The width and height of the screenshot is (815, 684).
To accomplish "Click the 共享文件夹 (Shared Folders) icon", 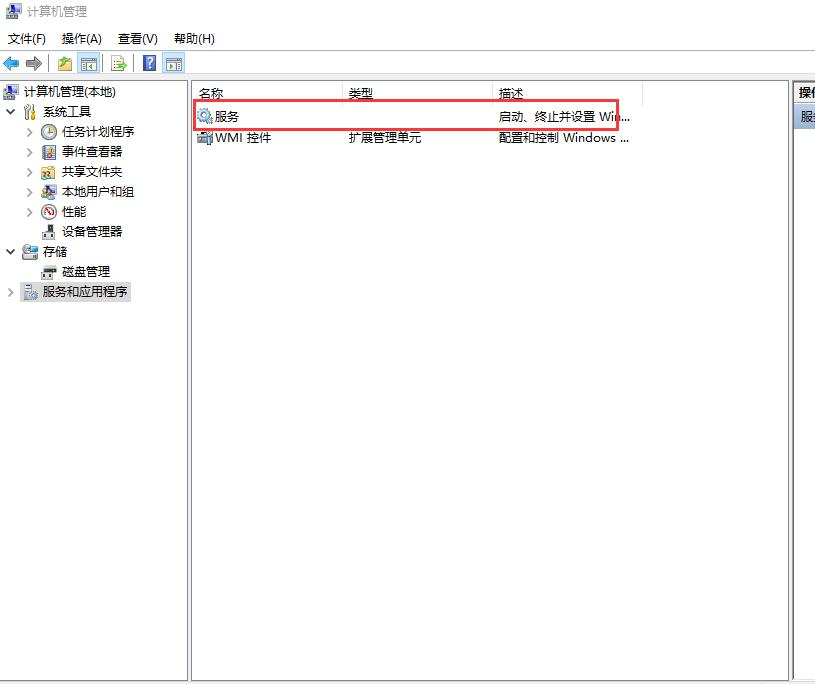I will point(48,171).
